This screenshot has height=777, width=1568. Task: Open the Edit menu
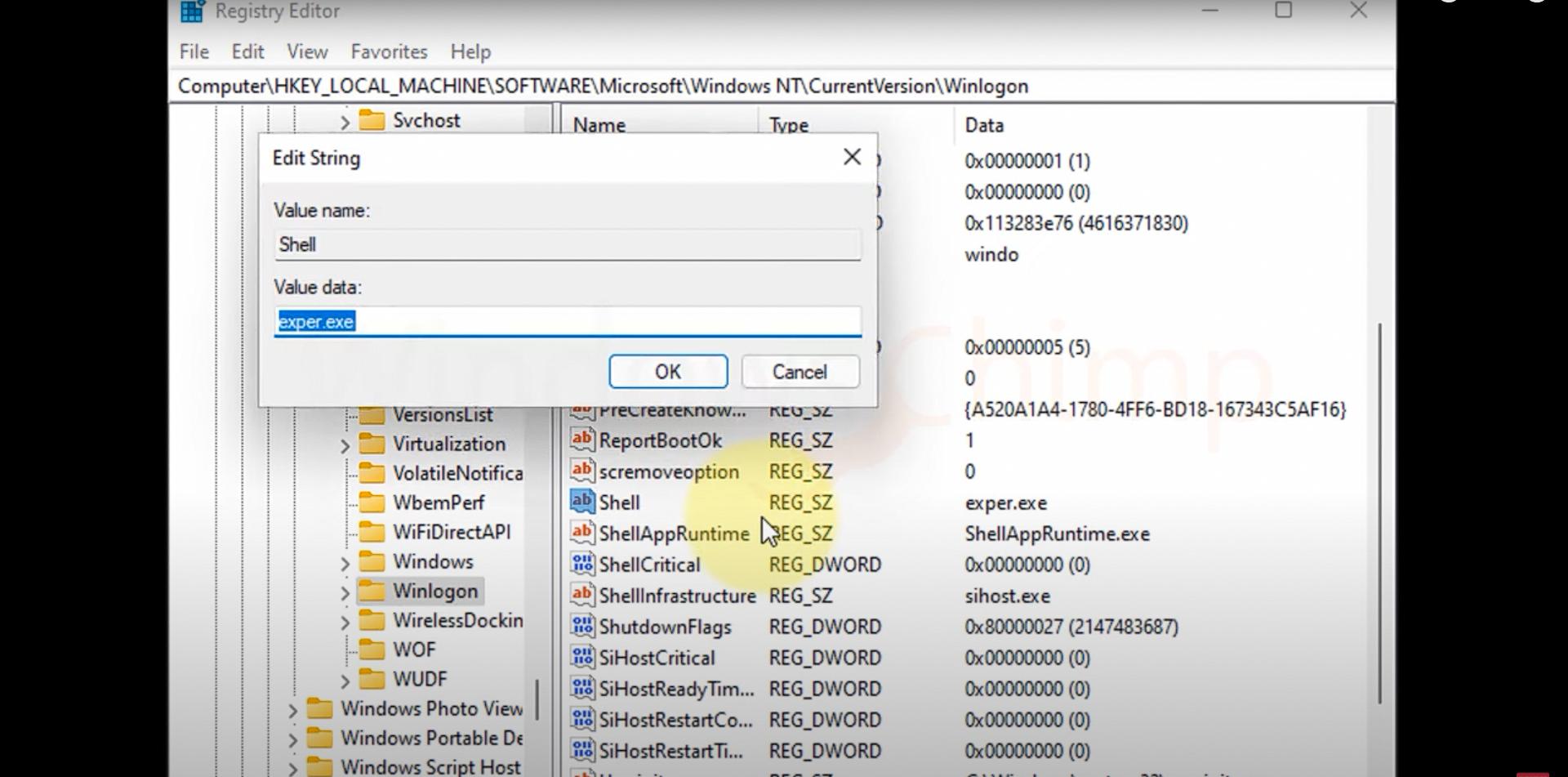pos(247,51)
